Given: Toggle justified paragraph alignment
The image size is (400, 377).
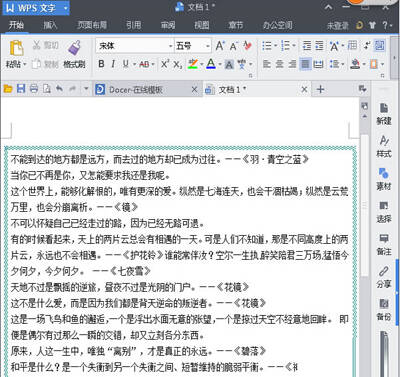Looking at the screenshot, I should (x=305, y=64).
